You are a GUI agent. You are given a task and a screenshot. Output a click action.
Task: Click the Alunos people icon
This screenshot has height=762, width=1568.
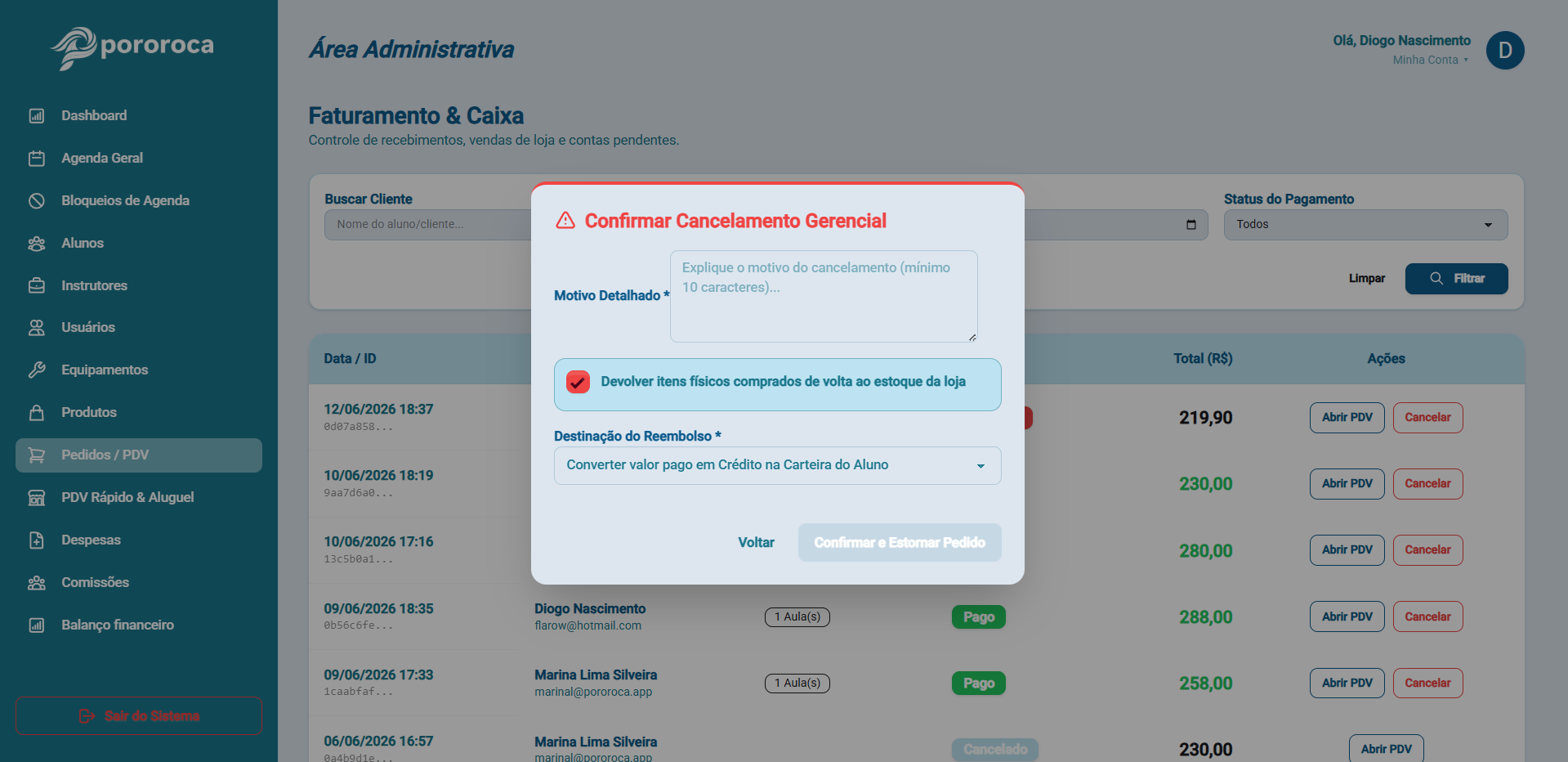pos(37,244)
